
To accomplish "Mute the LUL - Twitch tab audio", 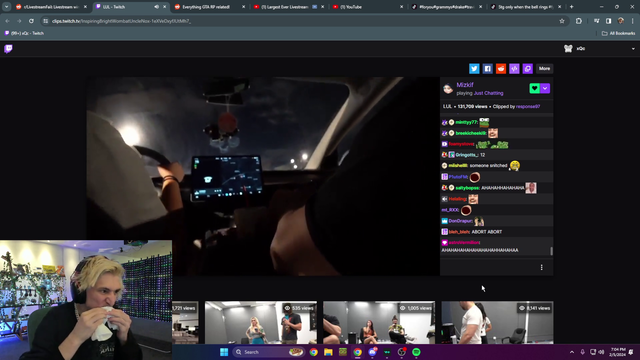I will pyautogui.click(x=157, y=7).
